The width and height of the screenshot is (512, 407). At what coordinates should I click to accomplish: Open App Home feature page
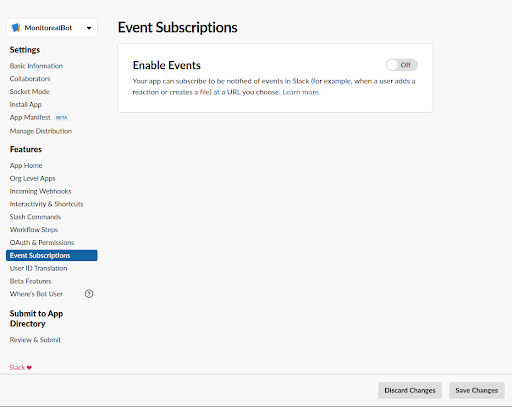click(x=26, y=166)
